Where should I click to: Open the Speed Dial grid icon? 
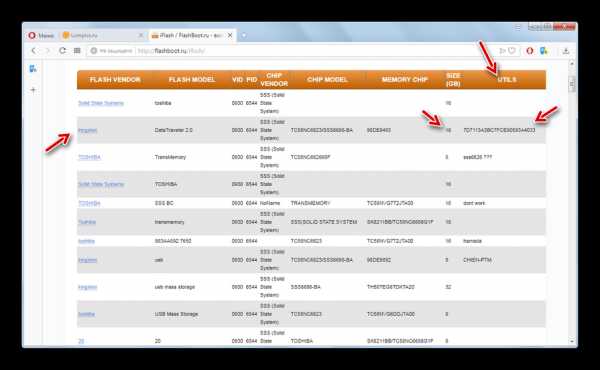point(77,51)
